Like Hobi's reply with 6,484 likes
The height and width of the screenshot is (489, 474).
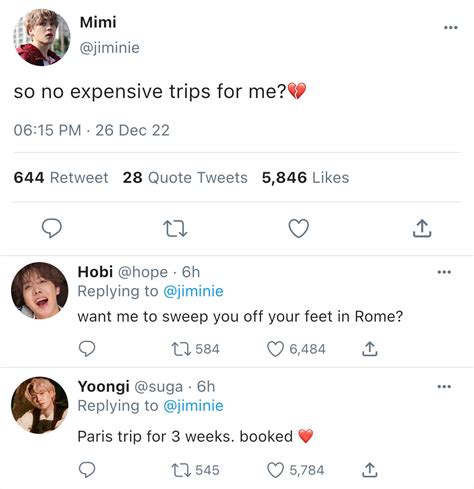pyautogui.click(x=296, y=349)
